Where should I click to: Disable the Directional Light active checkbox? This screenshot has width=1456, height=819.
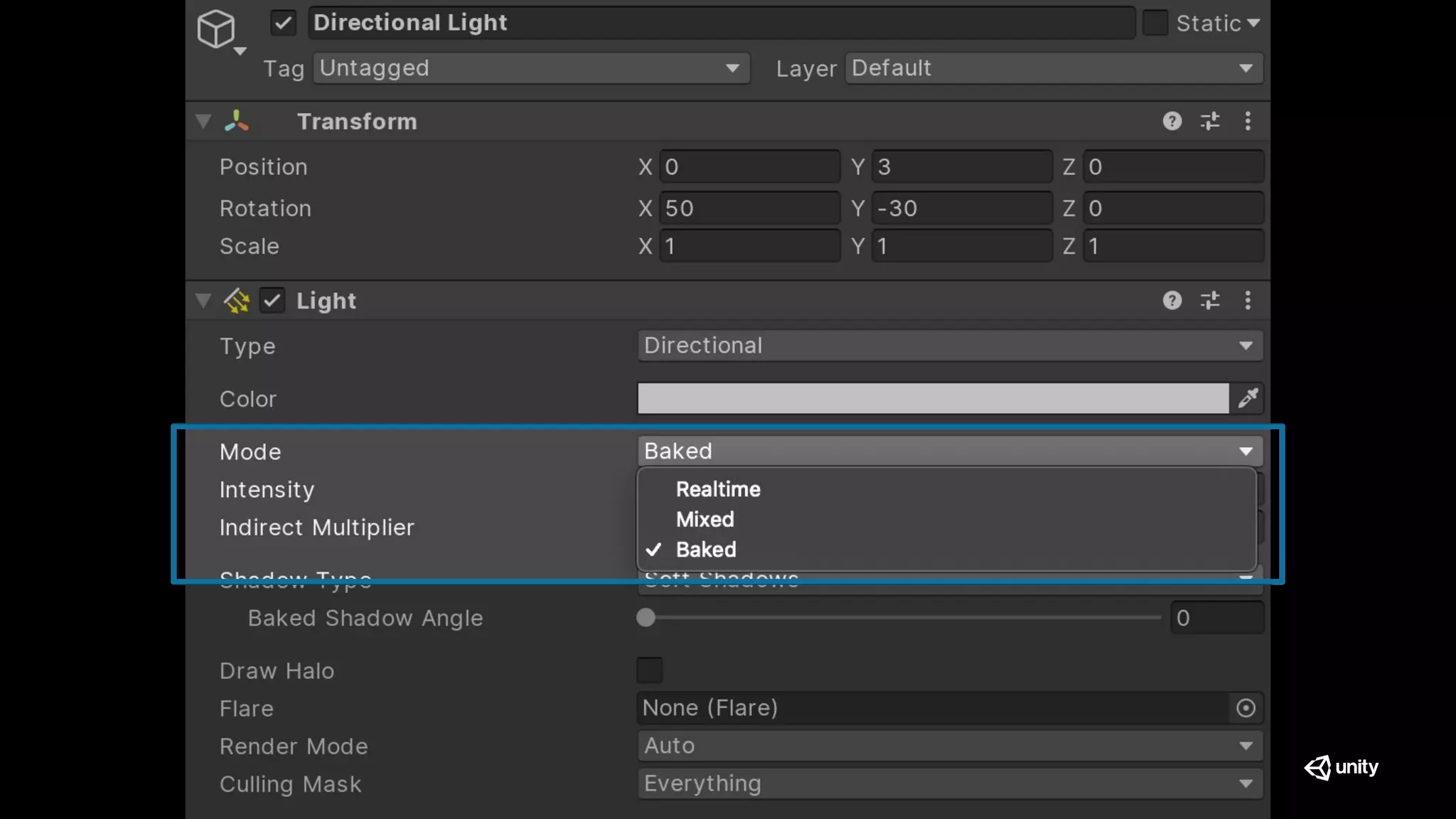(283, 23)
